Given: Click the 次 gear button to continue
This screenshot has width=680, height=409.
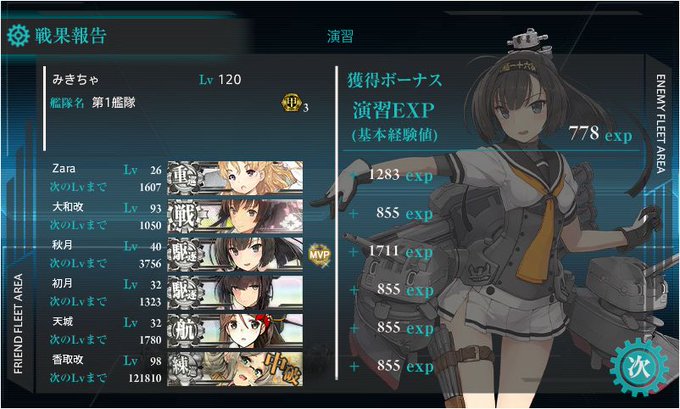Looking at the screenshot, I should (639, 367).
